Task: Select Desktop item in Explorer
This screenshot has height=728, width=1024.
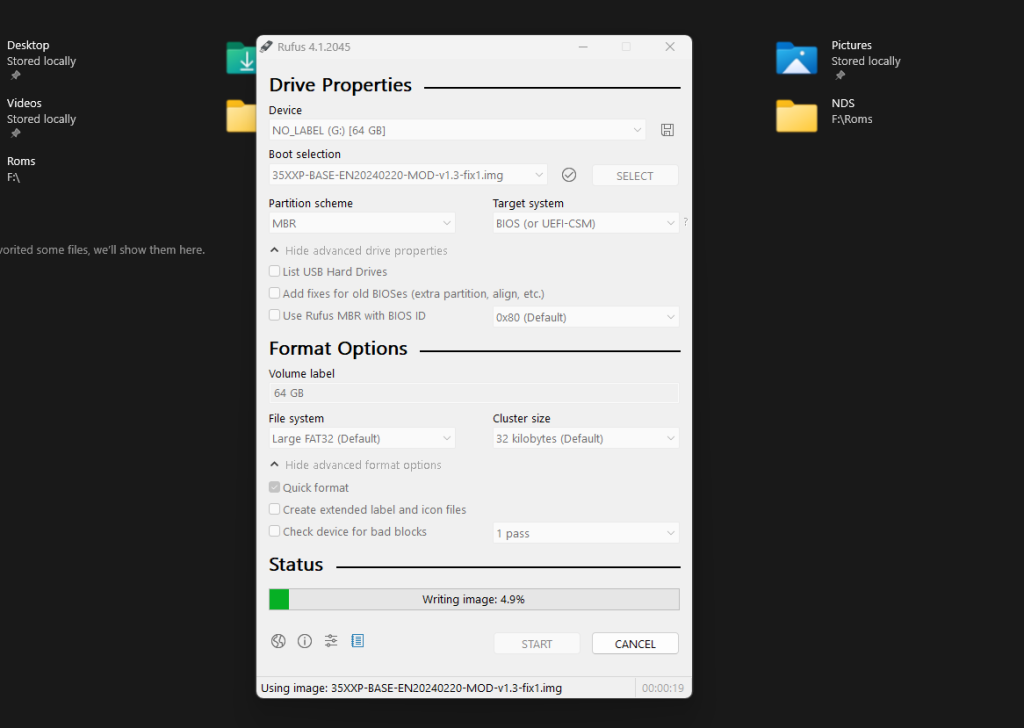Action: click(42, 60)
